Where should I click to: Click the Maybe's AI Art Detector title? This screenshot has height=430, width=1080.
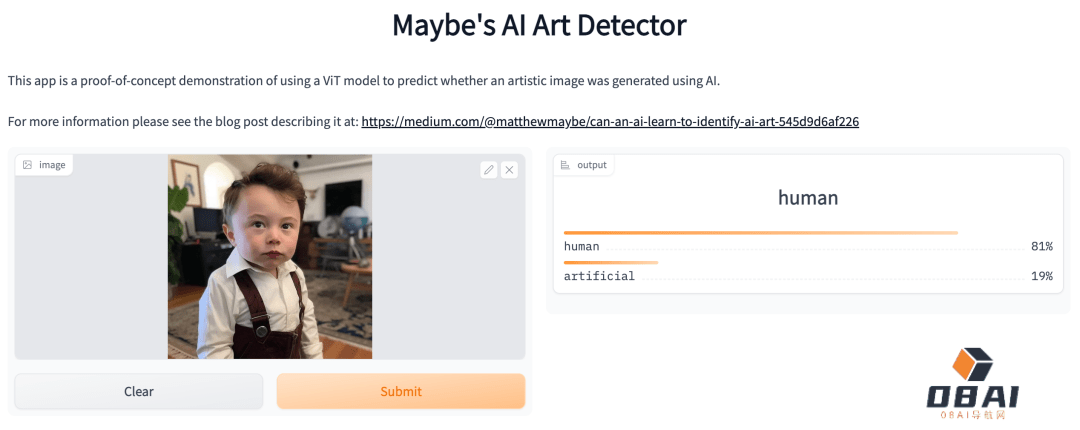coord(539,26)
